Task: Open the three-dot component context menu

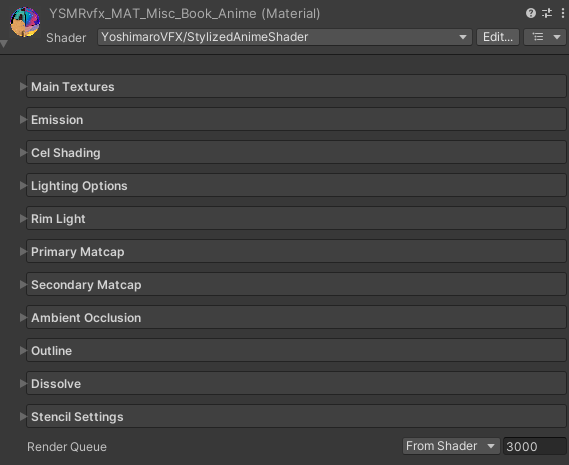Action: pyautogui.click(x=562, y=13)
